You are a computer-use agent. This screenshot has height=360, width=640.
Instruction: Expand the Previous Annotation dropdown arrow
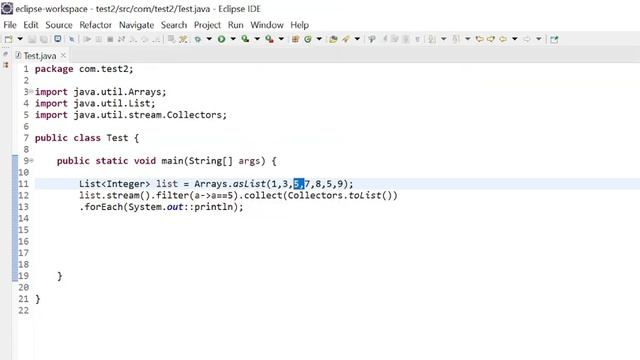pyautogui.click(x=468, y=39)
